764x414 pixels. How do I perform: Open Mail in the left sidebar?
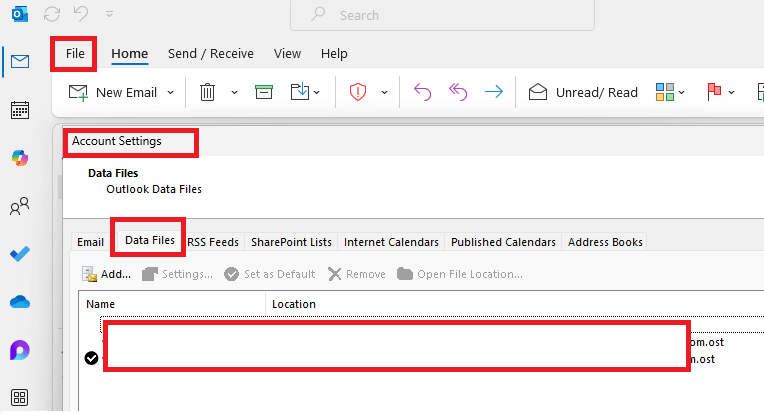pos(19,61)
